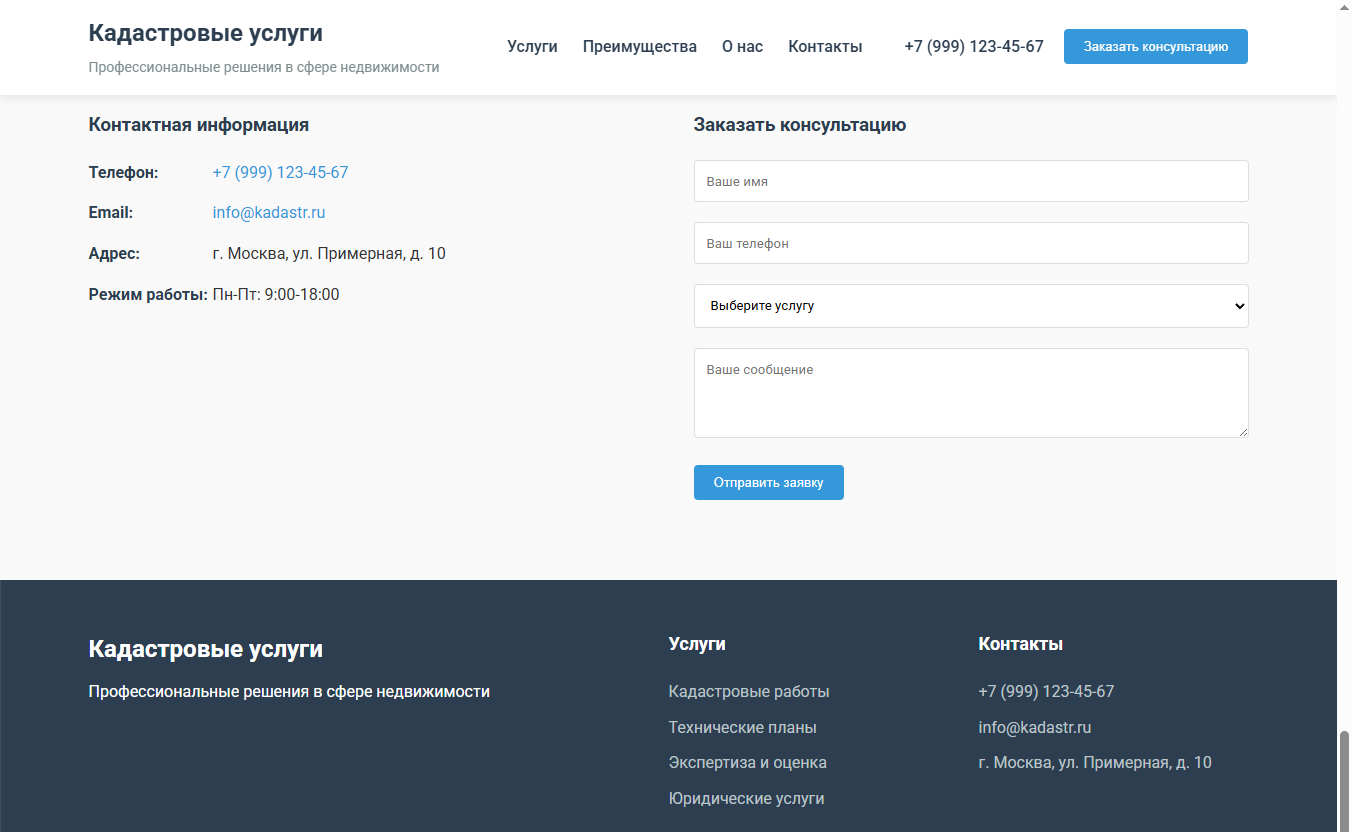The width and height of the screenshot is (1352, 832).
Task: Click the Ваше имя input field
Action: tap(971, 181)
